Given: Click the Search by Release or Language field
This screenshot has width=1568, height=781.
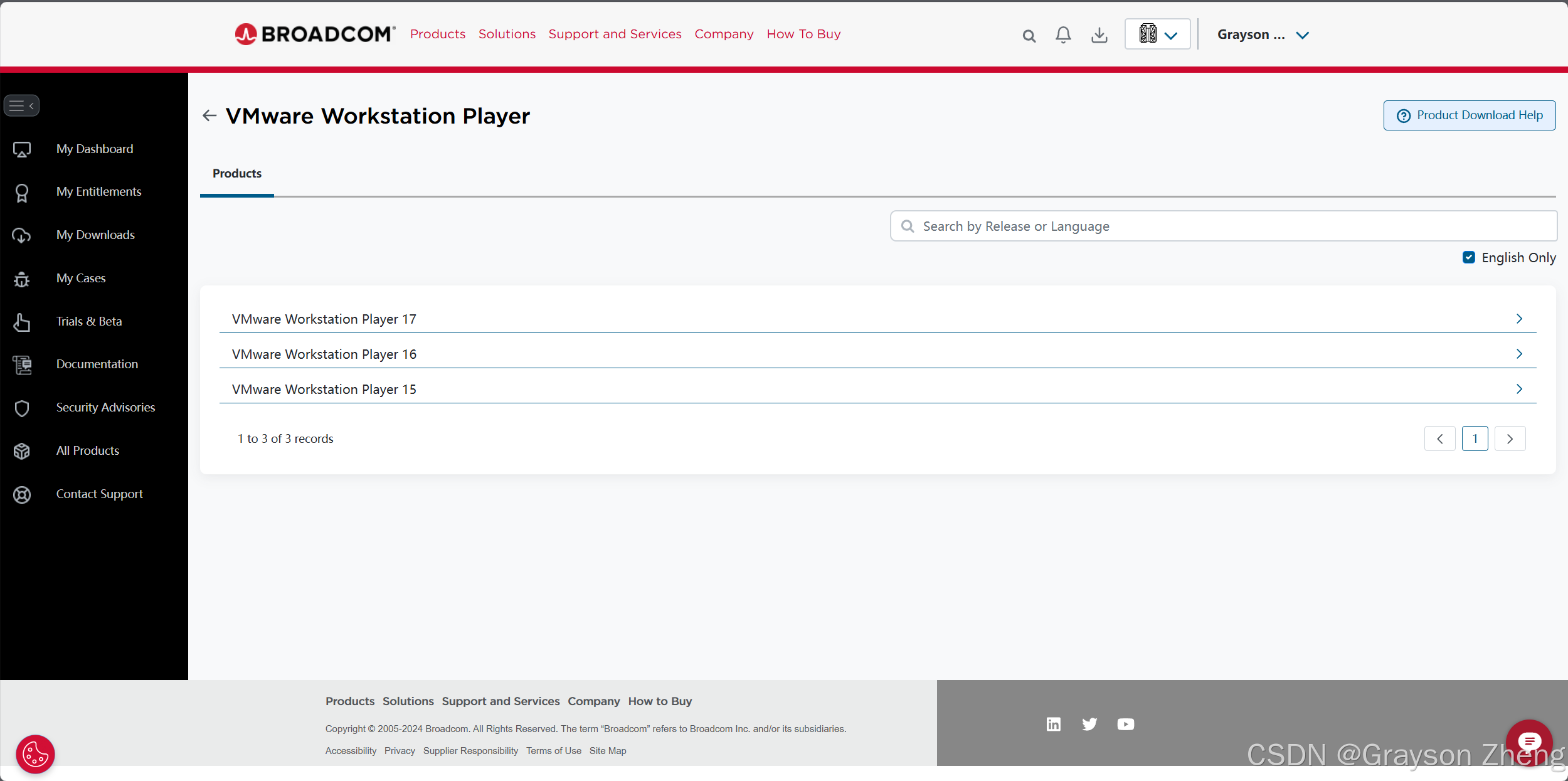Looking at the screenshot, I should pyautogui.click(x=1223, y=226).
